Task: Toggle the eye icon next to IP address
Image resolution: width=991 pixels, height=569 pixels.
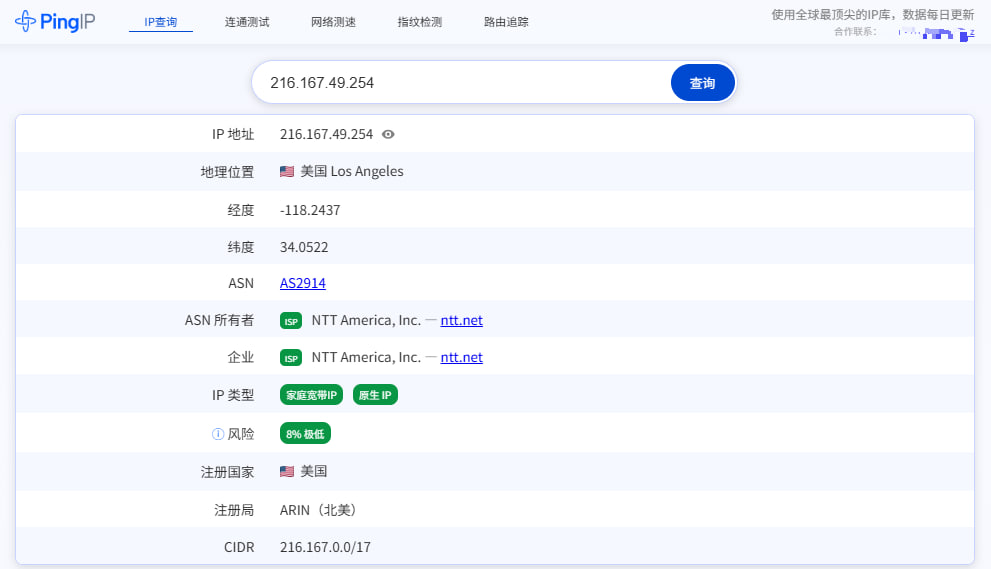Action: [388, 134]
